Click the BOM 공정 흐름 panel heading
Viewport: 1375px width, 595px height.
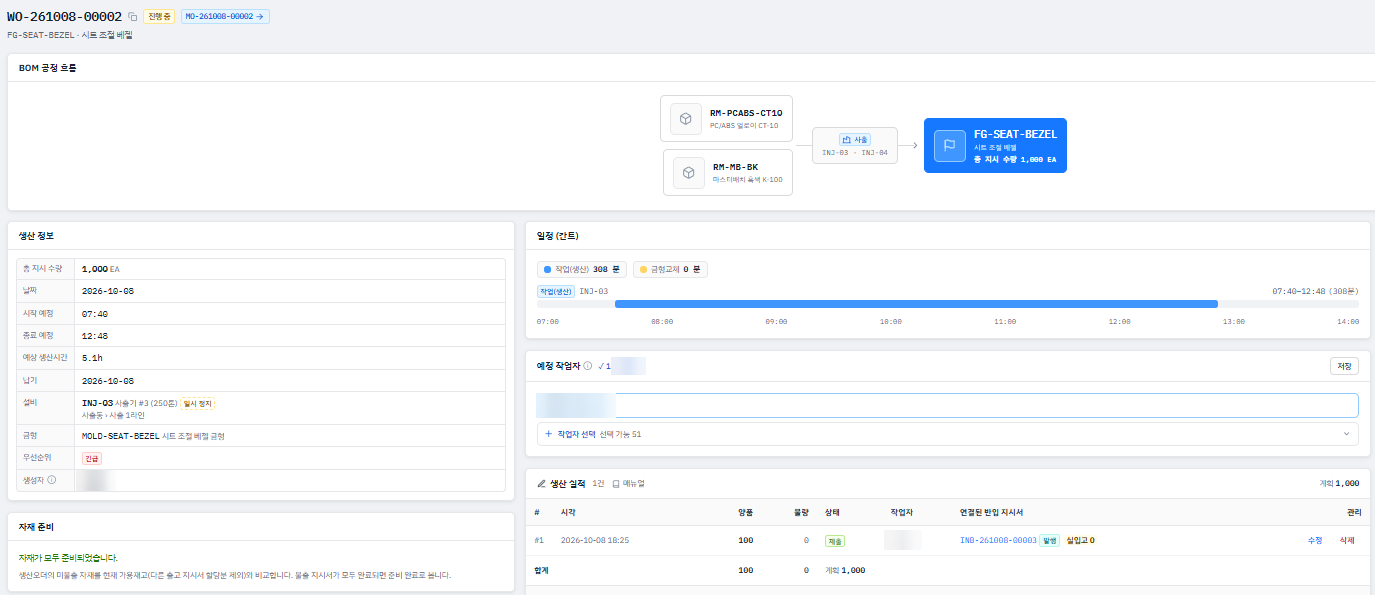48,68
